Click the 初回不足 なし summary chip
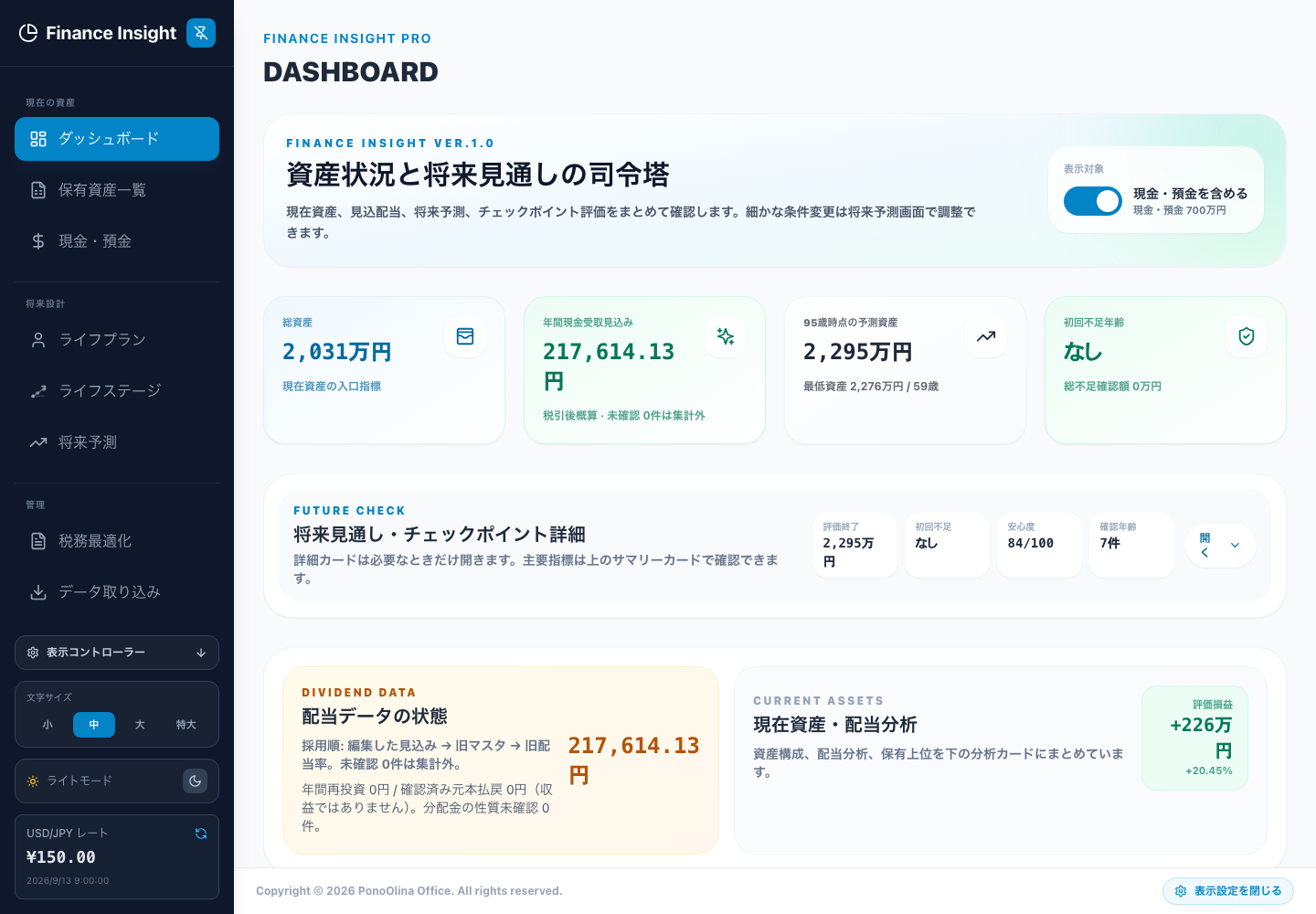The image size is (1316, 914). pyautogui.click(x=947, y=546)
